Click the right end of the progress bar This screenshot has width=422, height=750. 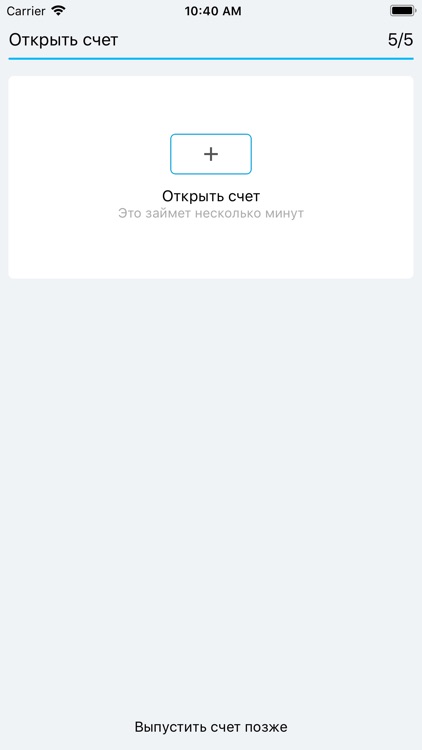point(410,59)
